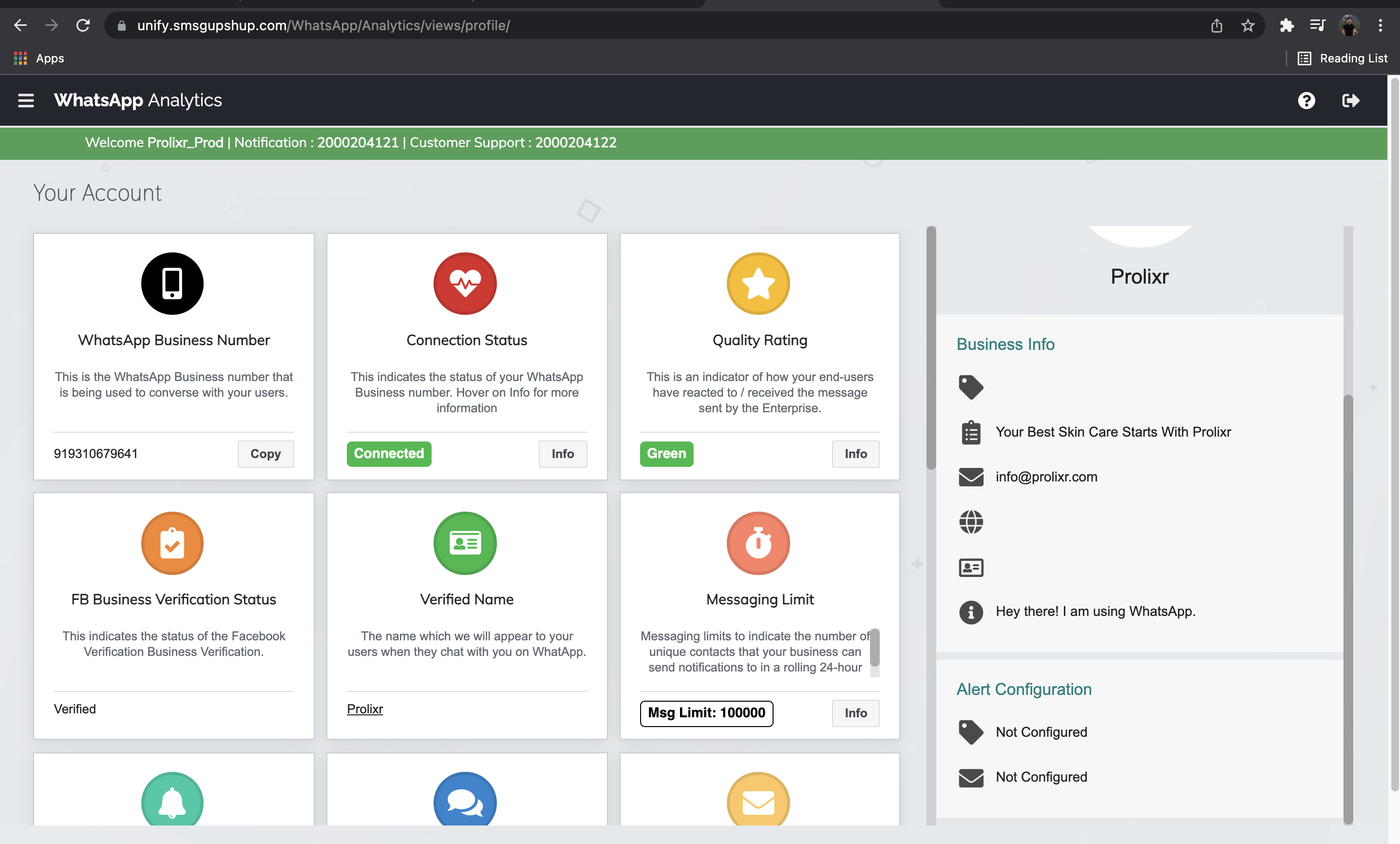Click the Verified status text

(x=75, y=709)
